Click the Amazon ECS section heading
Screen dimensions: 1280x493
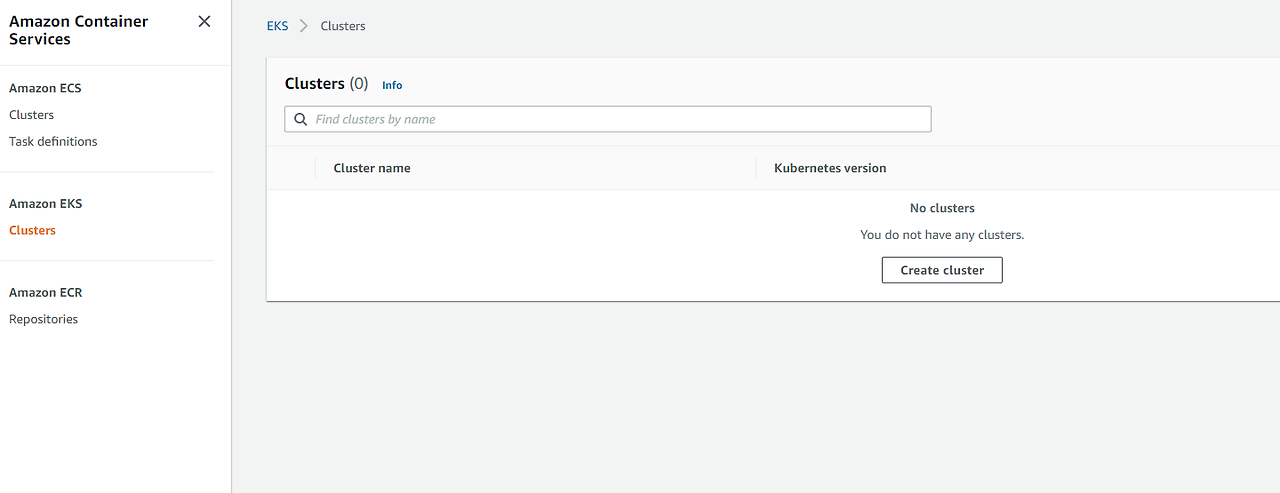pos(45,88)
